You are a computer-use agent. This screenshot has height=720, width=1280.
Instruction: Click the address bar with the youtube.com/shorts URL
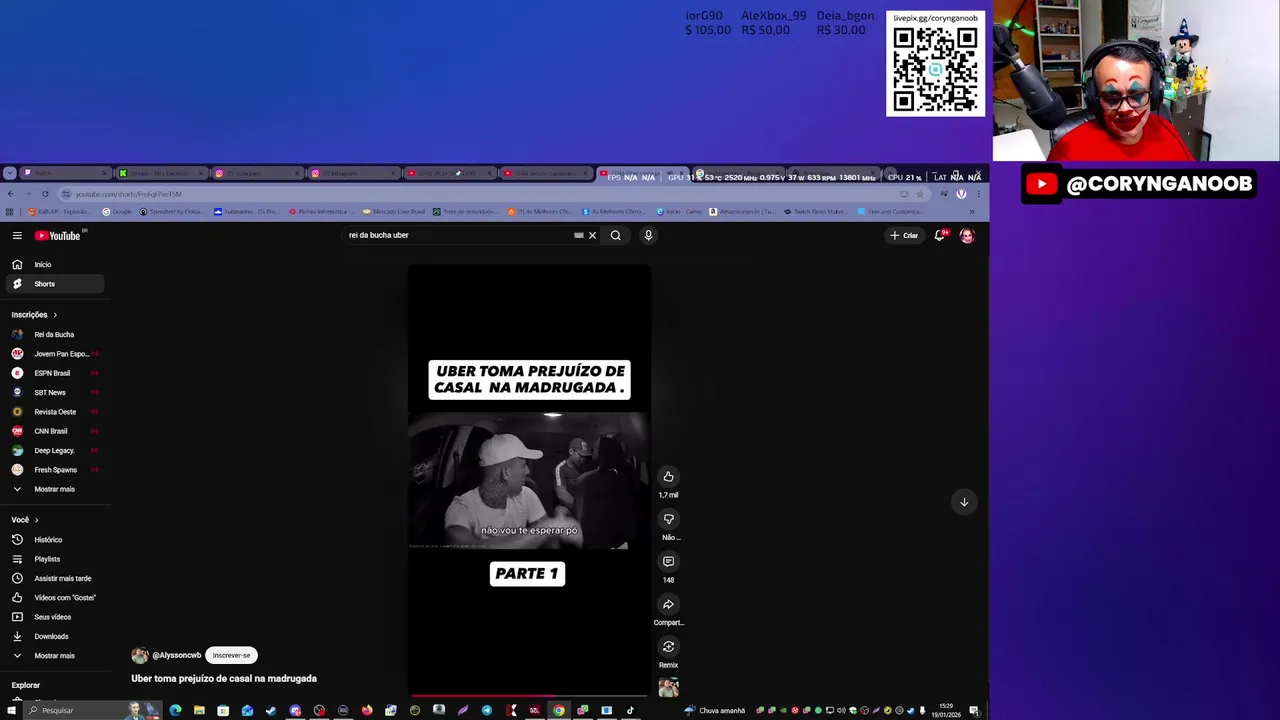480,194
